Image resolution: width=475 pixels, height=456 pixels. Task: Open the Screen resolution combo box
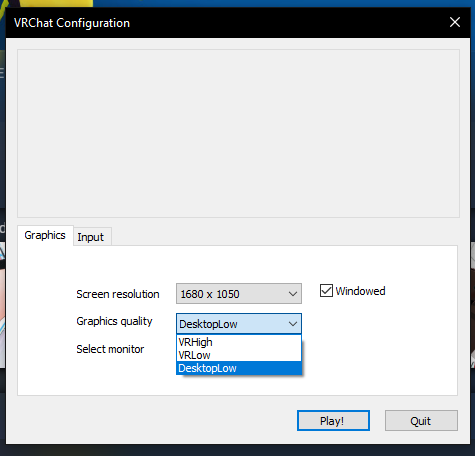(239, 294)
